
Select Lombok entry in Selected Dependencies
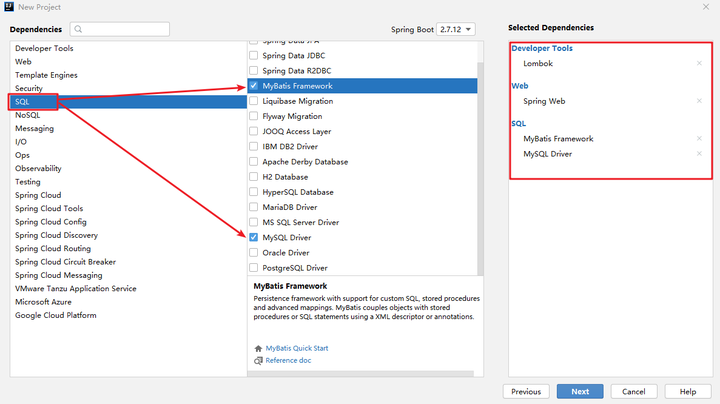click(x=538, y=63)
